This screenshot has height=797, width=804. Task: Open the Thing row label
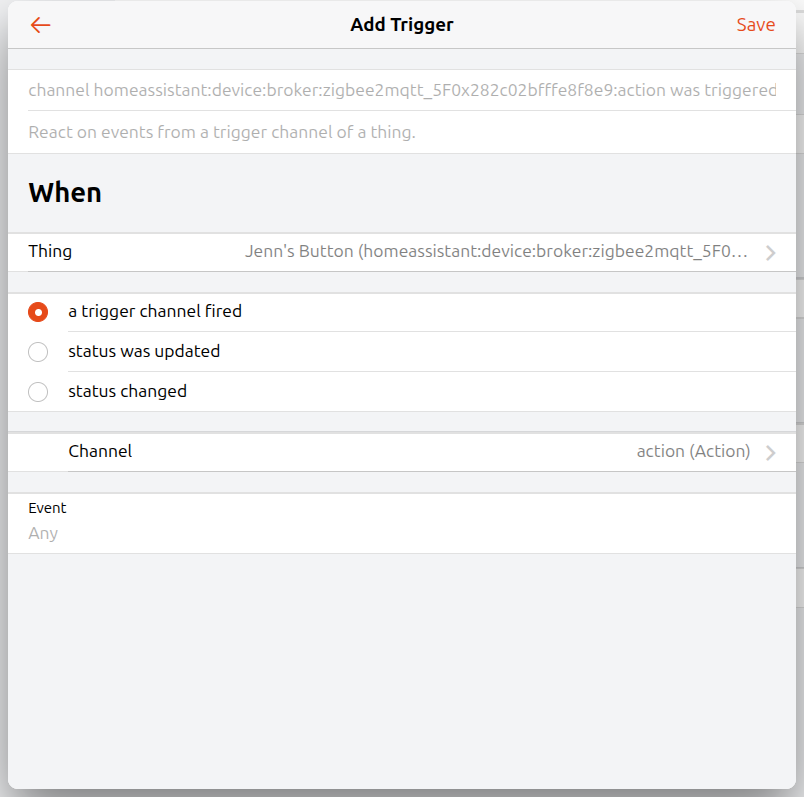50,251
